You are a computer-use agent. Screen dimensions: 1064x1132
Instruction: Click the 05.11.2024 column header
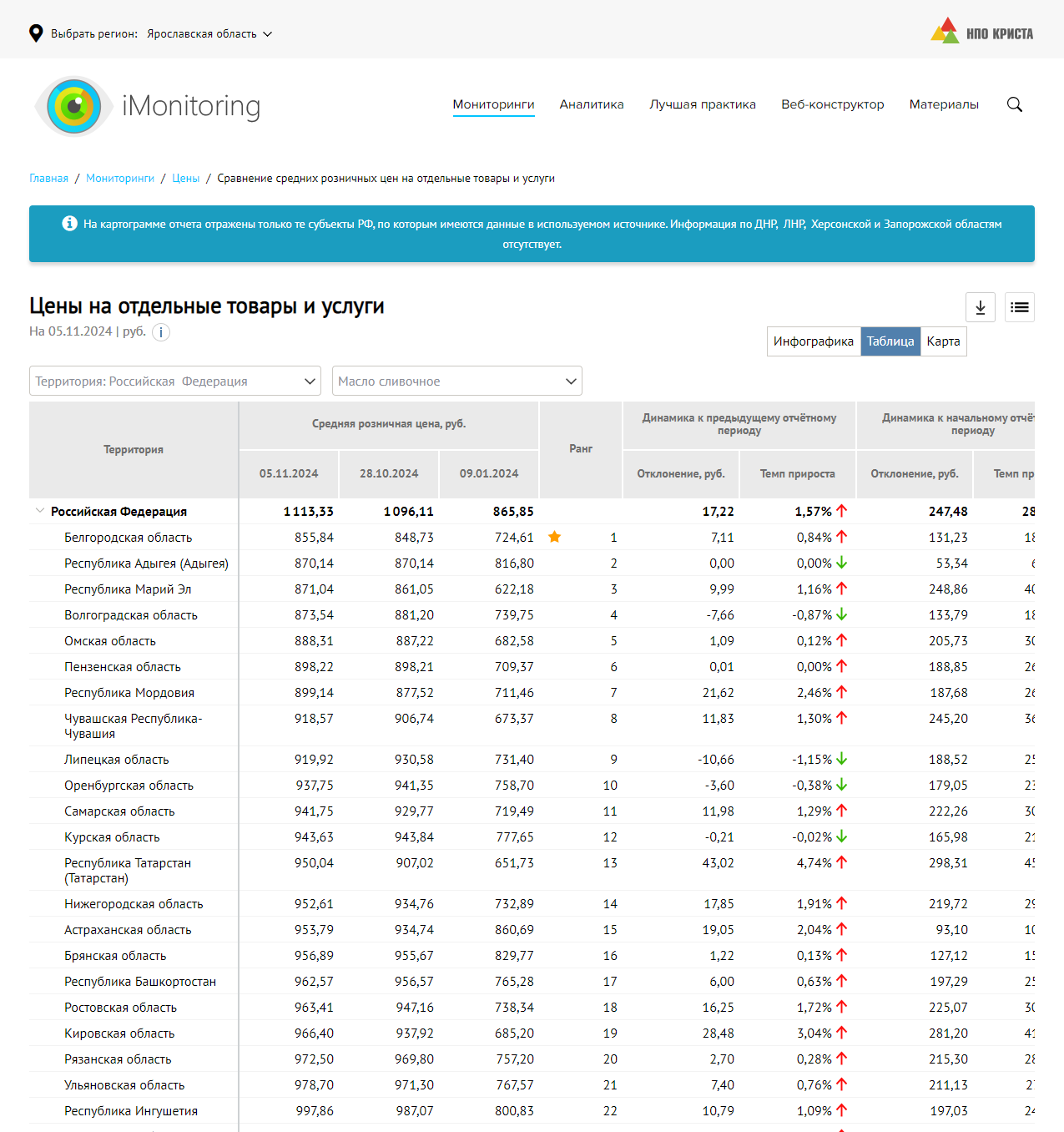coord(289,473)
